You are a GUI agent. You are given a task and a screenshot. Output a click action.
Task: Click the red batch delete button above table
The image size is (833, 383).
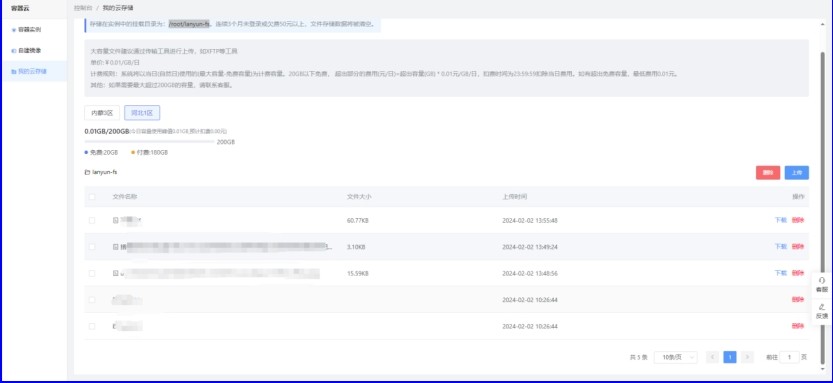click(x=768, y=173)
